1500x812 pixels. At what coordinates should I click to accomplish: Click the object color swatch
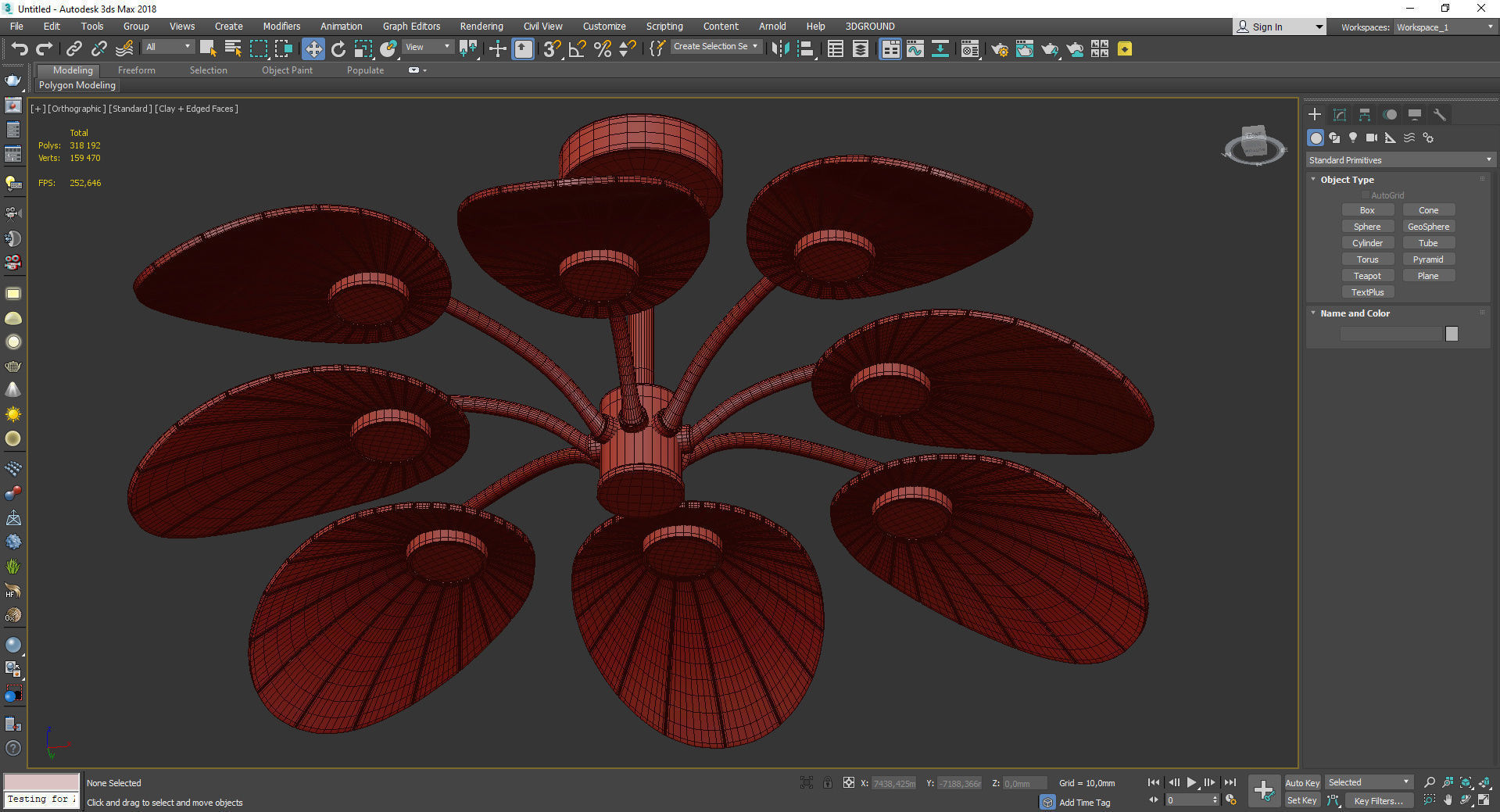pyautogui.click(x=1452, y=334)
